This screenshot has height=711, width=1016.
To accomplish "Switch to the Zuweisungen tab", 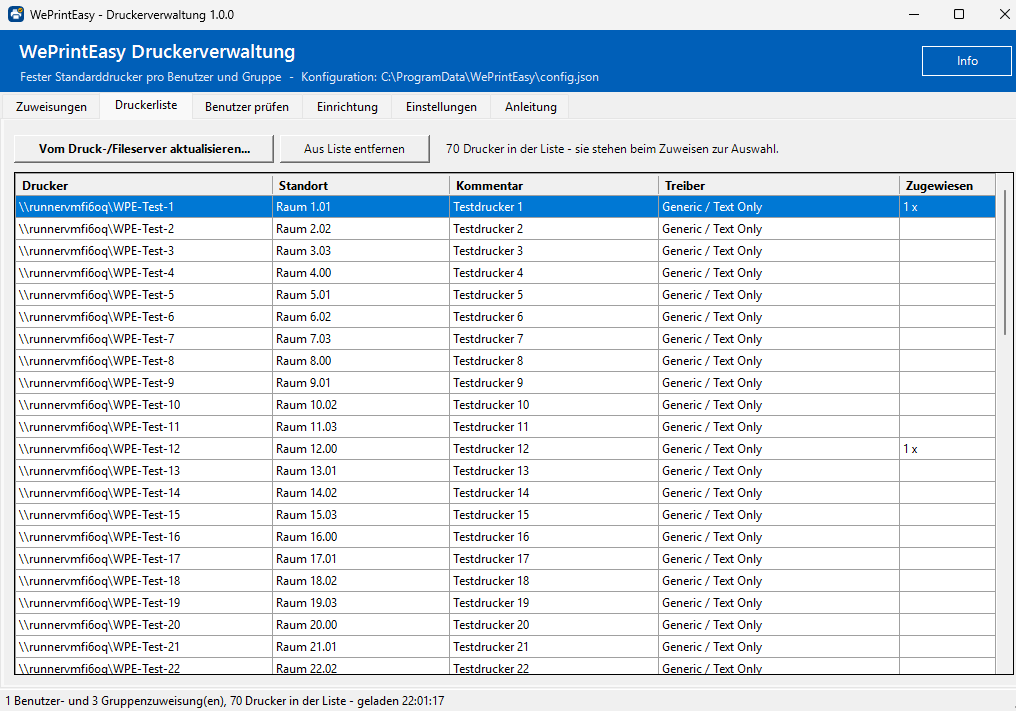I will (x=51, y=107).
